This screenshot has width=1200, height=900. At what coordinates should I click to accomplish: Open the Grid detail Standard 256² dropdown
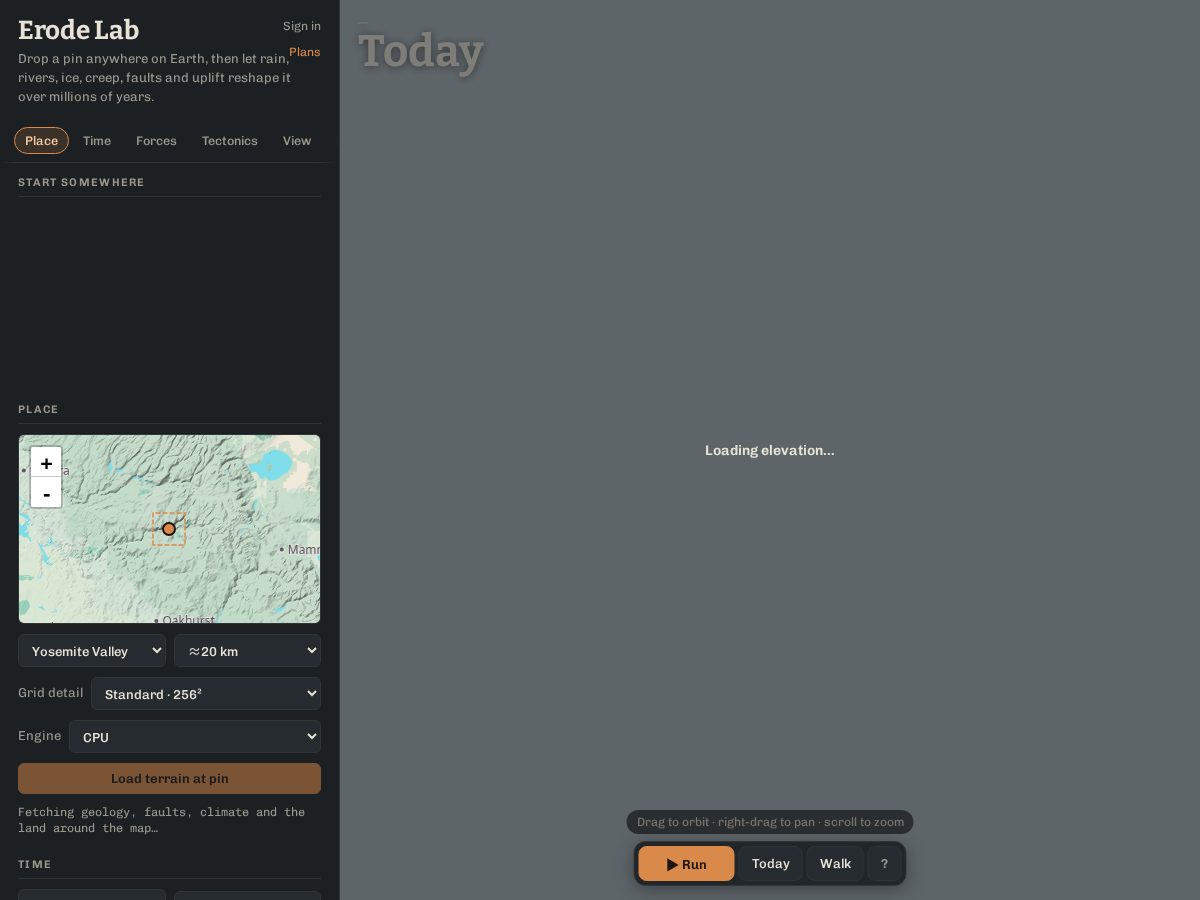pyautogui.click(x=206, y=694)
